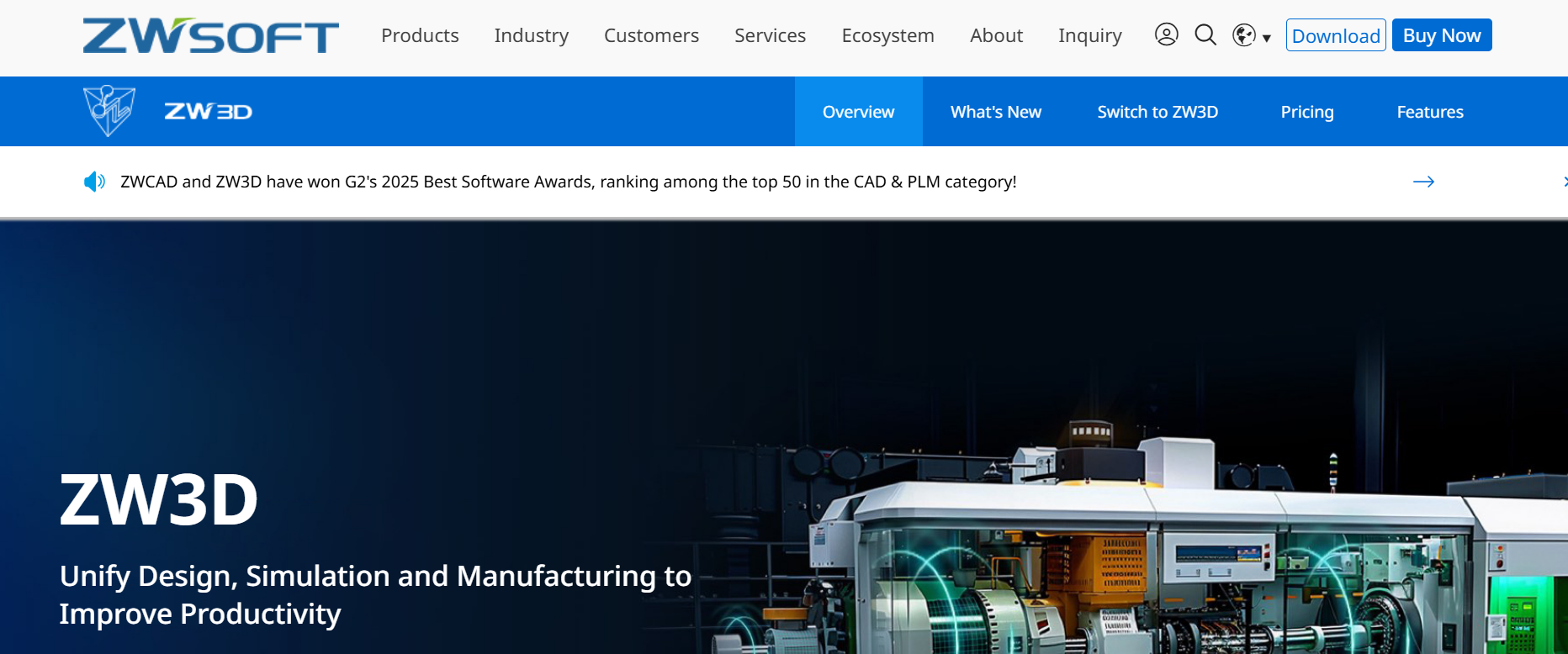This screenshot has height=654, width=1568.
Task: Open the user account icon
Action: point(1166,34)
